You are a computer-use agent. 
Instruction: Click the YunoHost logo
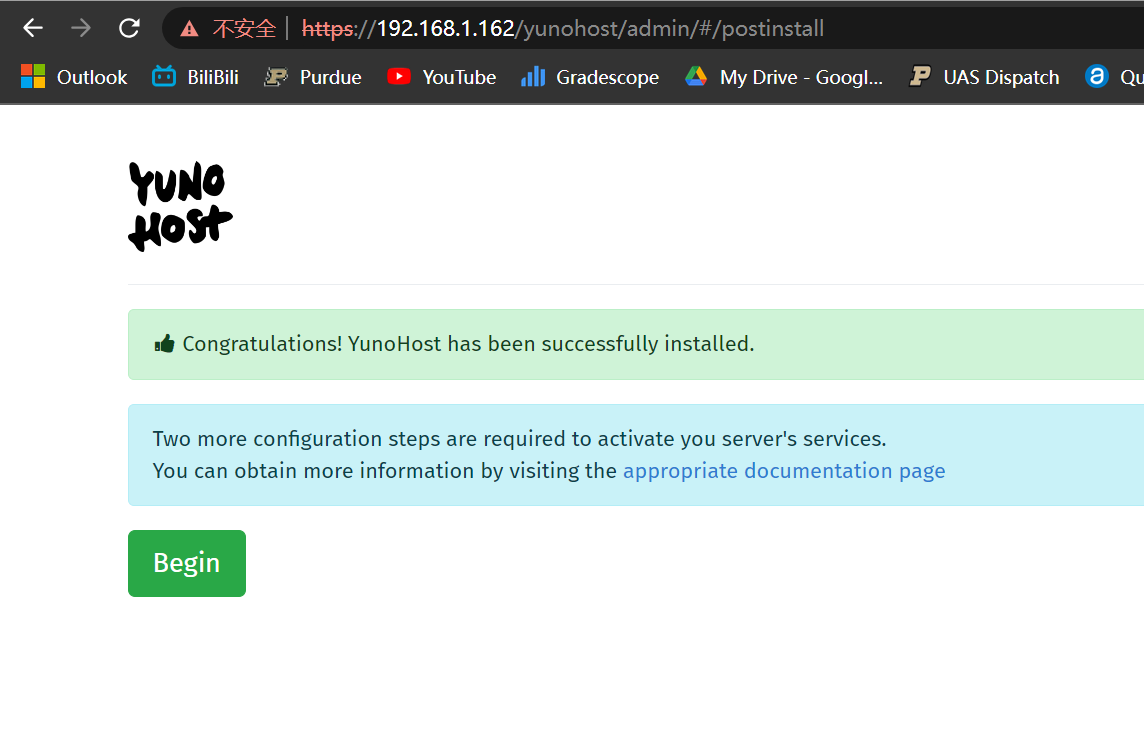click(180, 206)
